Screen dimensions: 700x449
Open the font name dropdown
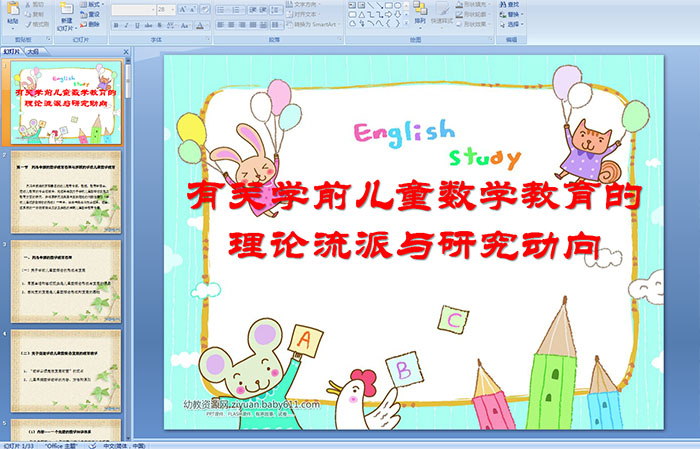[153, 10]
